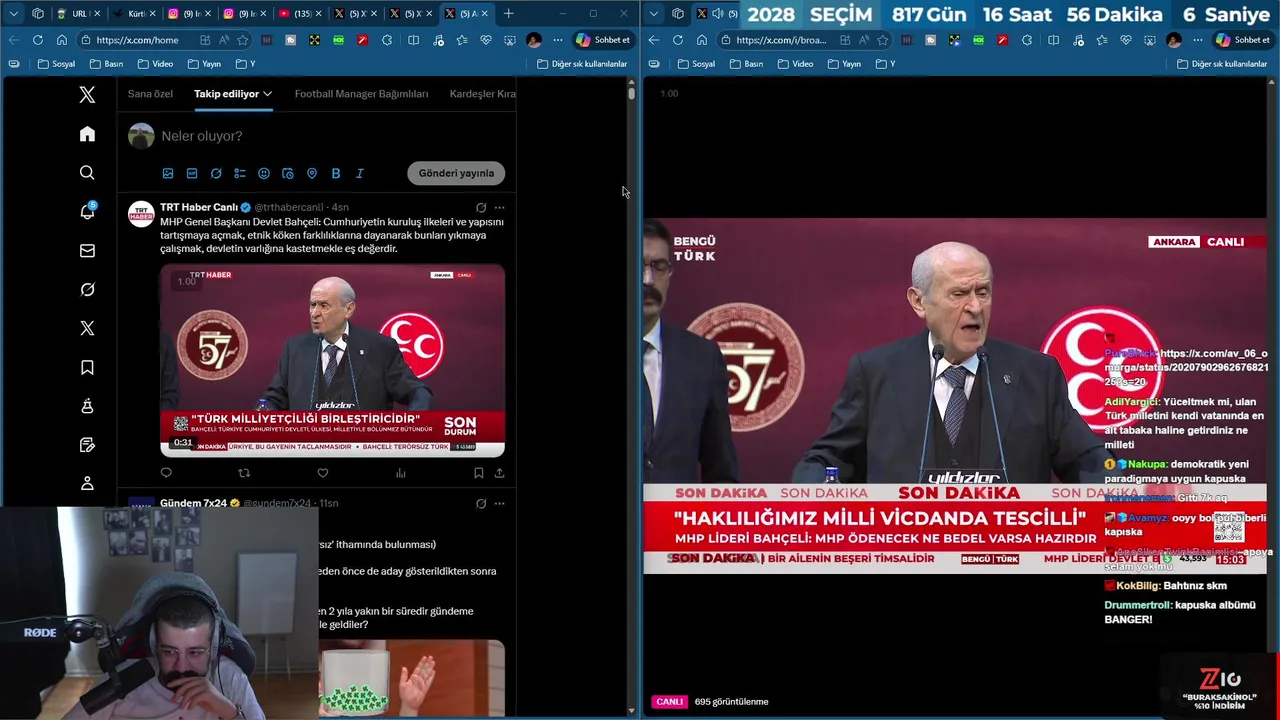Image resolution: width=1280 pixels, height=720 pixels.
Task: Open Video bookmarks folder in right browser
Action: 795,64
